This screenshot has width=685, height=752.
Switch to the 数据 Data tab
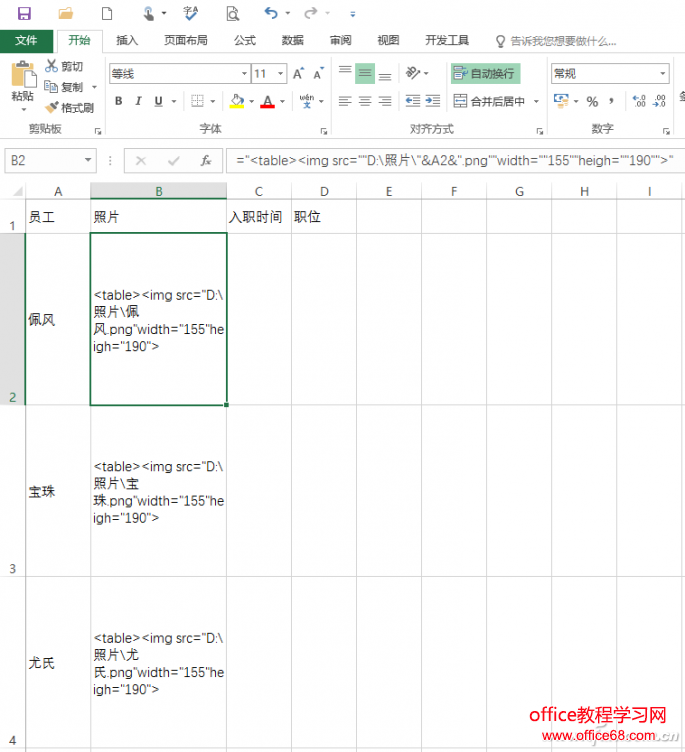tap(293, 40)
